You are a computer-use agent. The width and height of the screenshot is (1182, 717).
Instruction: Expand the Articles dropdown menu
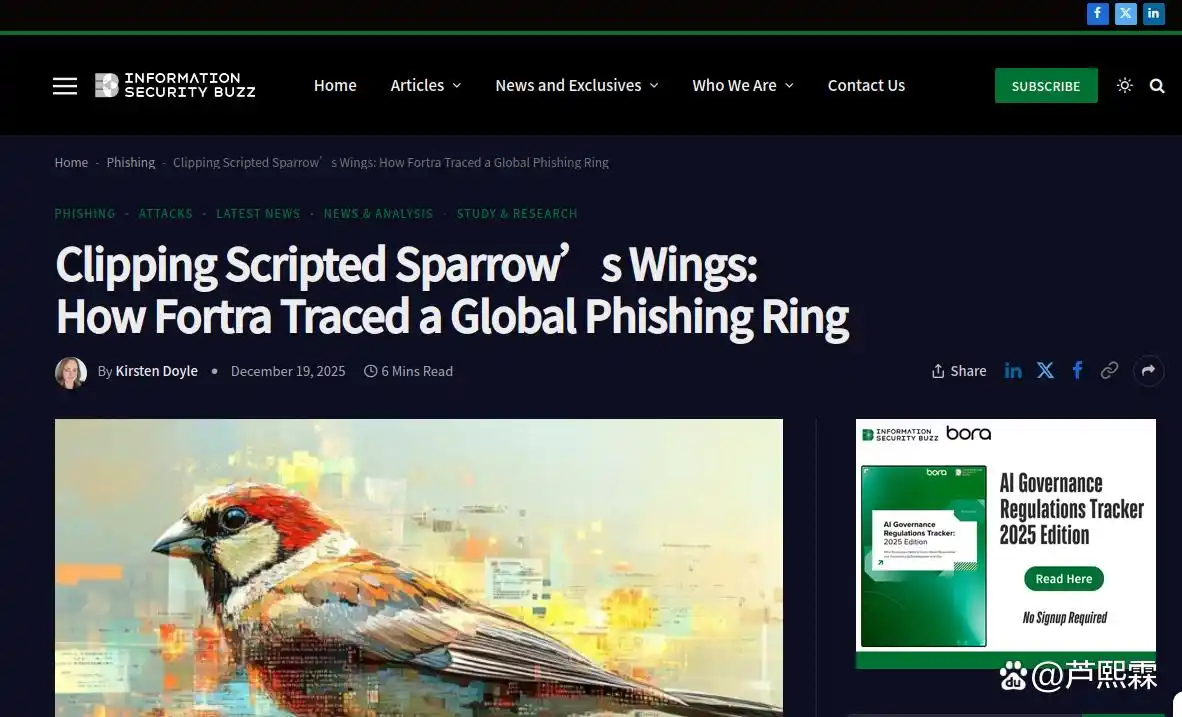pos(426,85)
